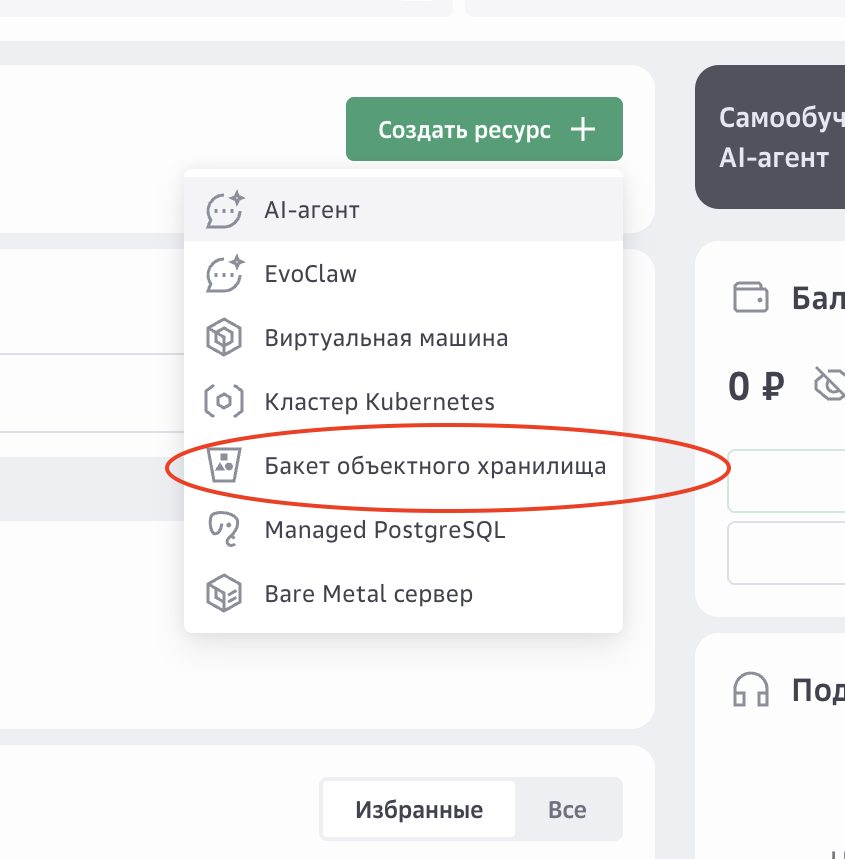The width and height of the screenshot is (845, 859).
Task: Choose Кластер Kubernetes menu option
Action: click(403, 402)
